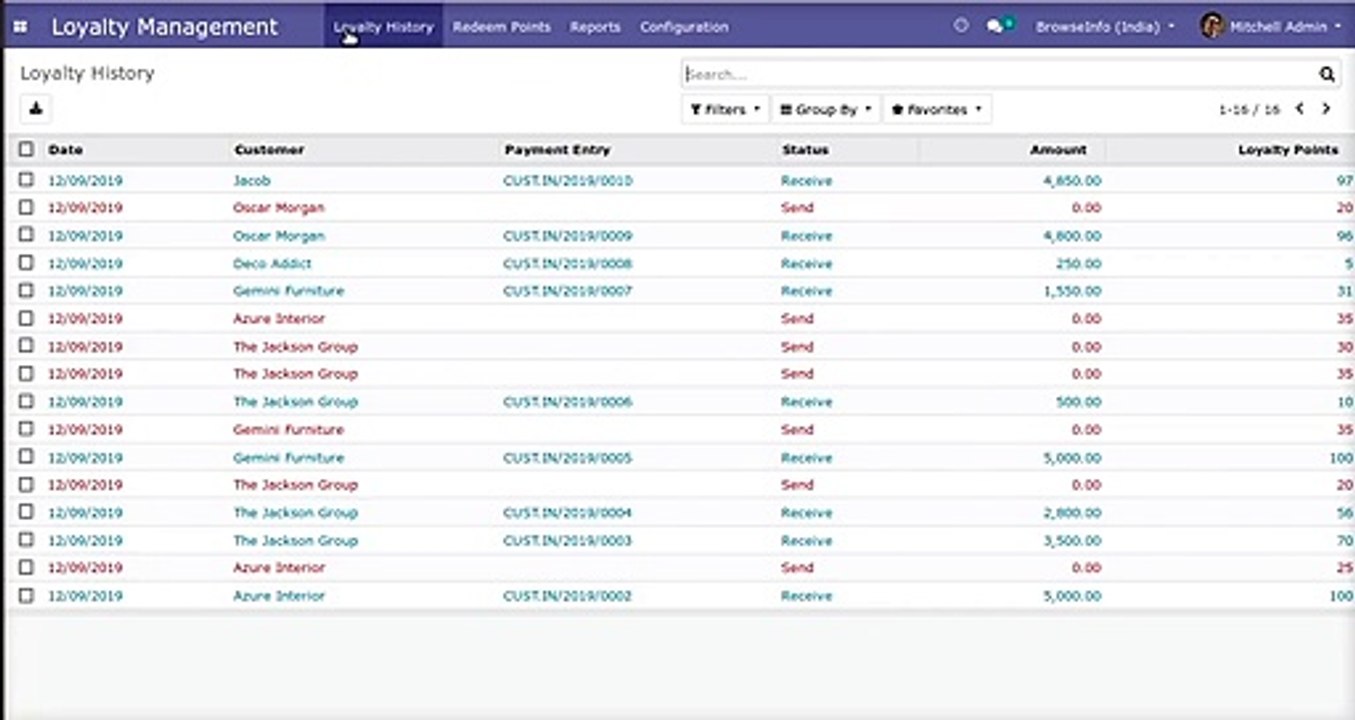Sort by the Status column header

[805, 150]
